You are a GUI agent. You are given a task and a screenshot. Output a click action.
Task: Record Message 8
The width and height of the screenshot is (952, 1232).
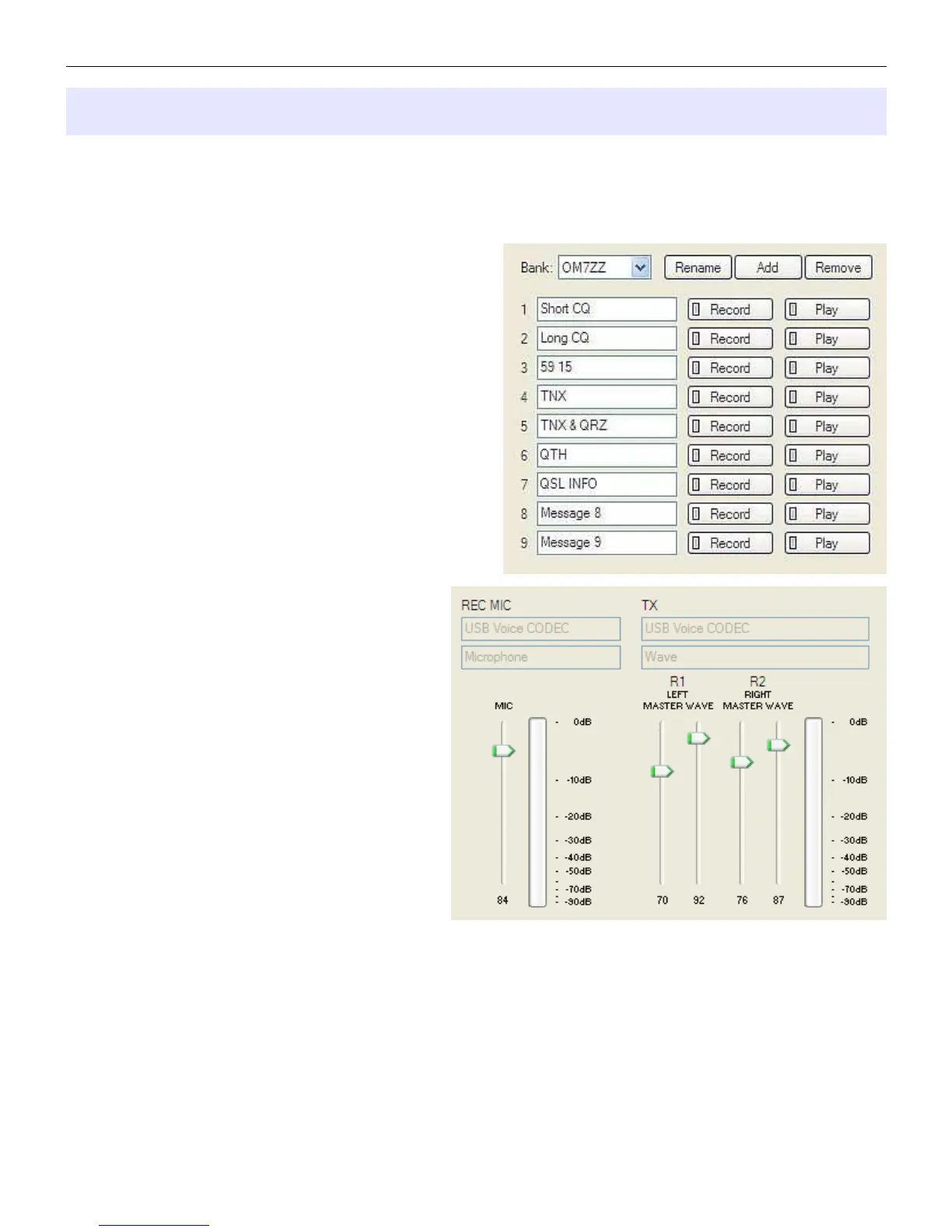point(730,514)
